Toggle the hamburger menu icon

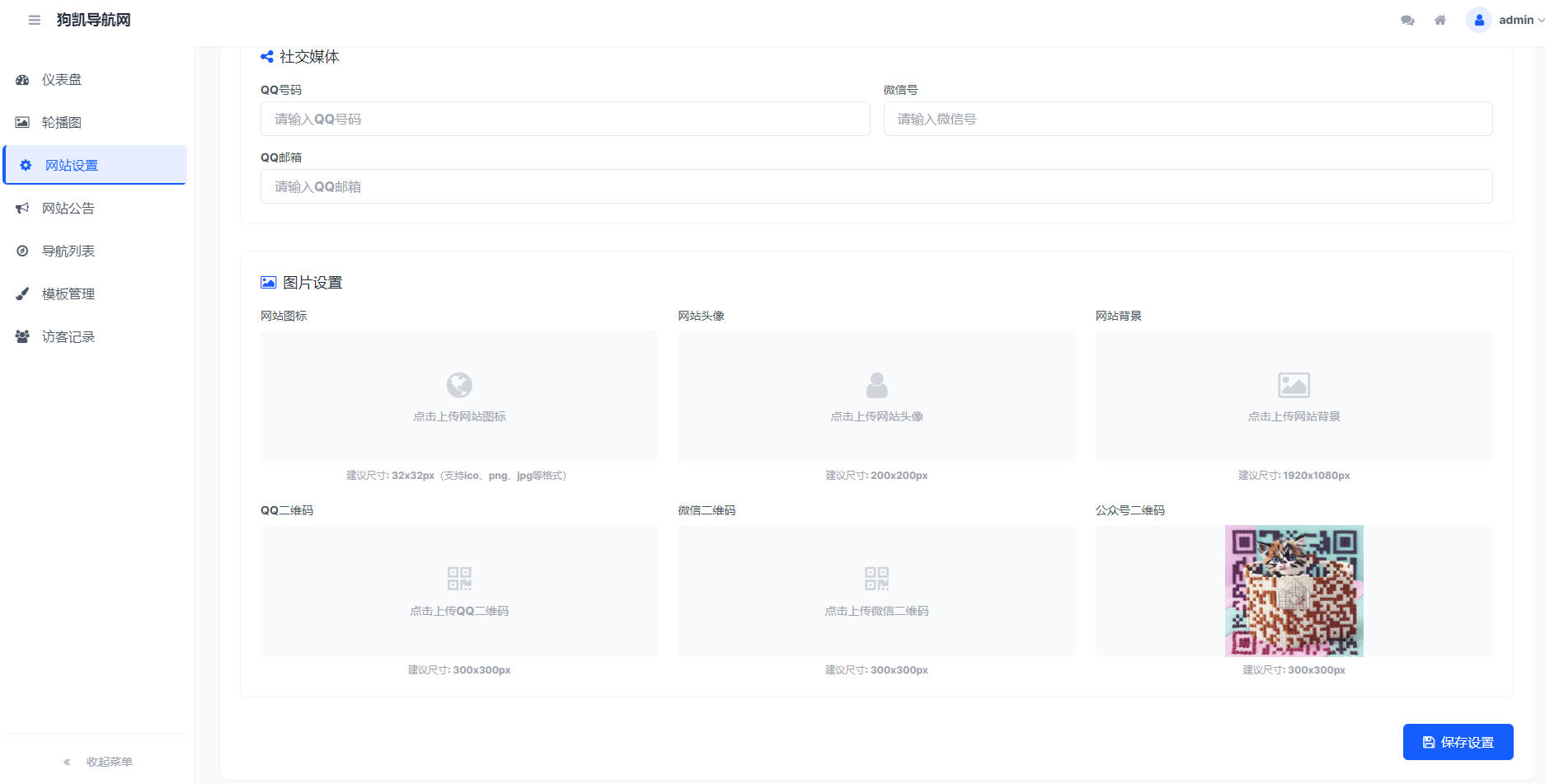click(x=34, y=20)
